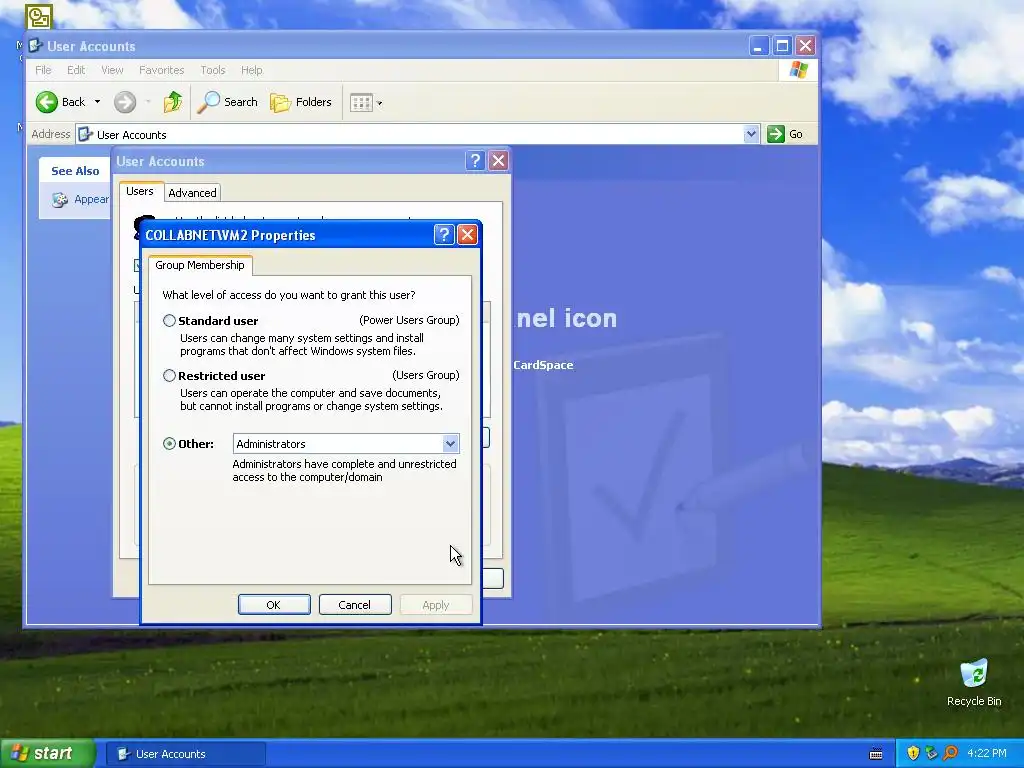Open the File menu
The height and width of the screenshot is (768, 1024).
click(43, 70)
